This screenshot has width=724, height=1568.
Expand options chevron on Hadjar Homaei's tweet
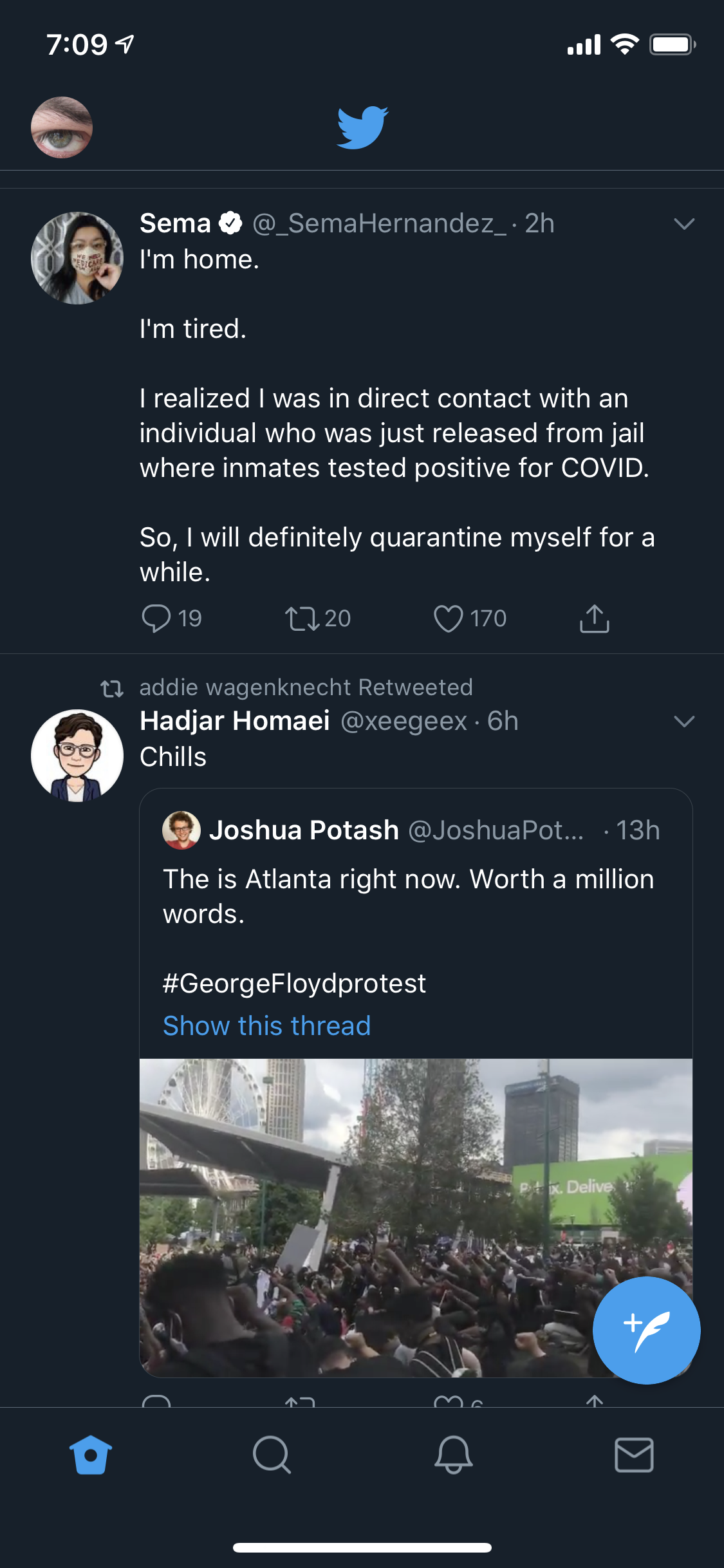click(x=683, y=721)
